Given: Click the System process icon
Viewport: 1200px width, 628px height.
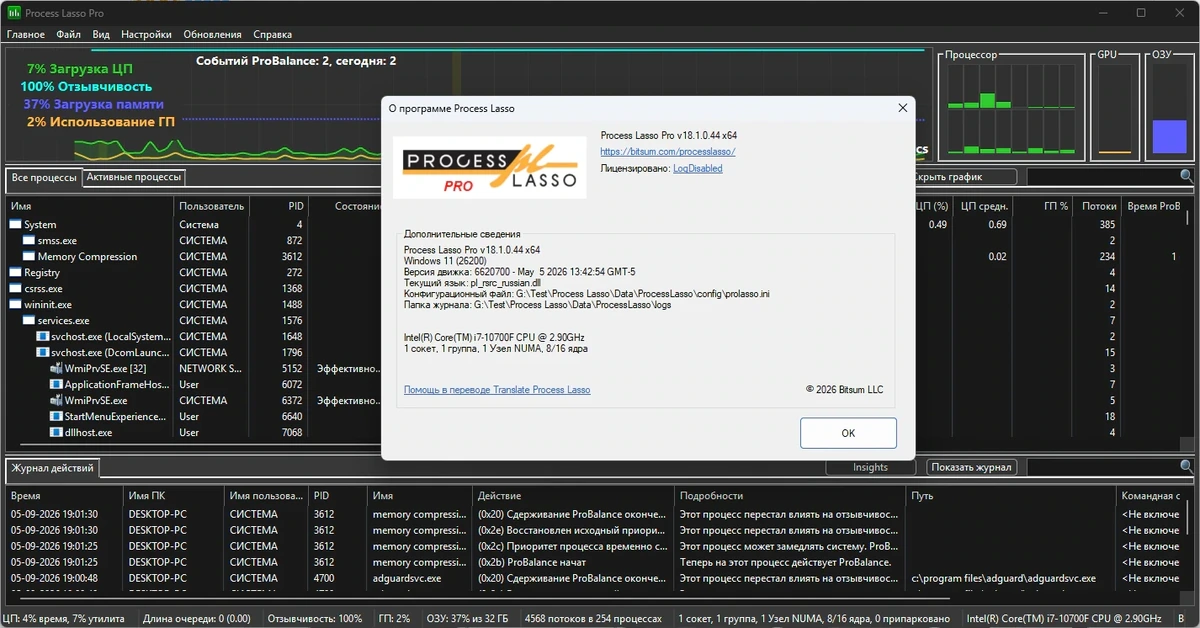Looking at the screenshot, I should click(15, 225).
